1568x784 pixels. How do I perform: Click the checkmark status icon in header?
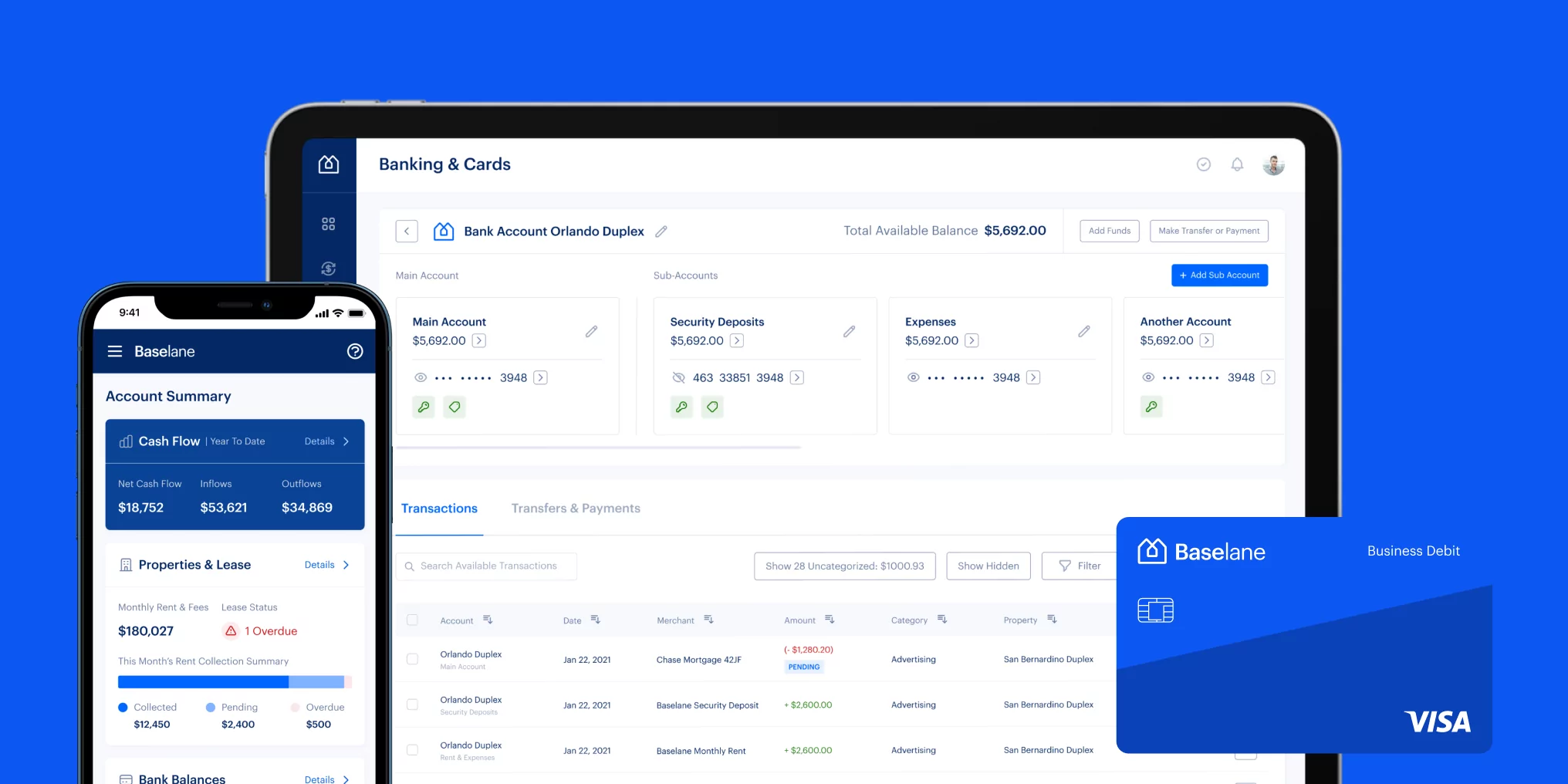pos(1204,164)
